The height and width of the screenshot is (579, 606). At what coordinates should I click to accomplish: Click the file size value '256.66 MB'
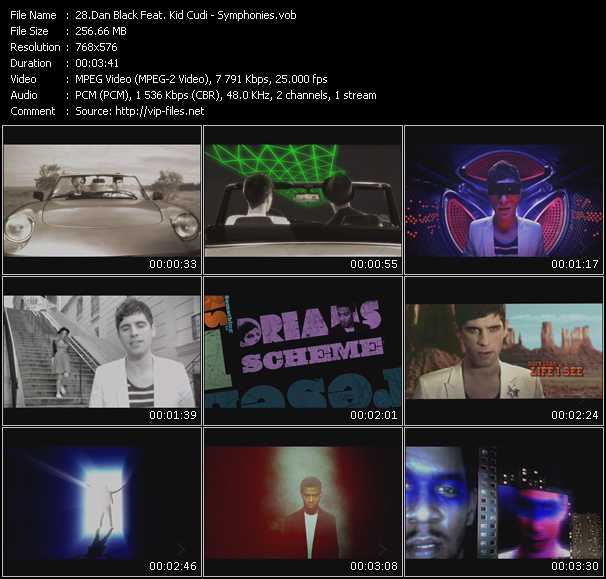101,31
